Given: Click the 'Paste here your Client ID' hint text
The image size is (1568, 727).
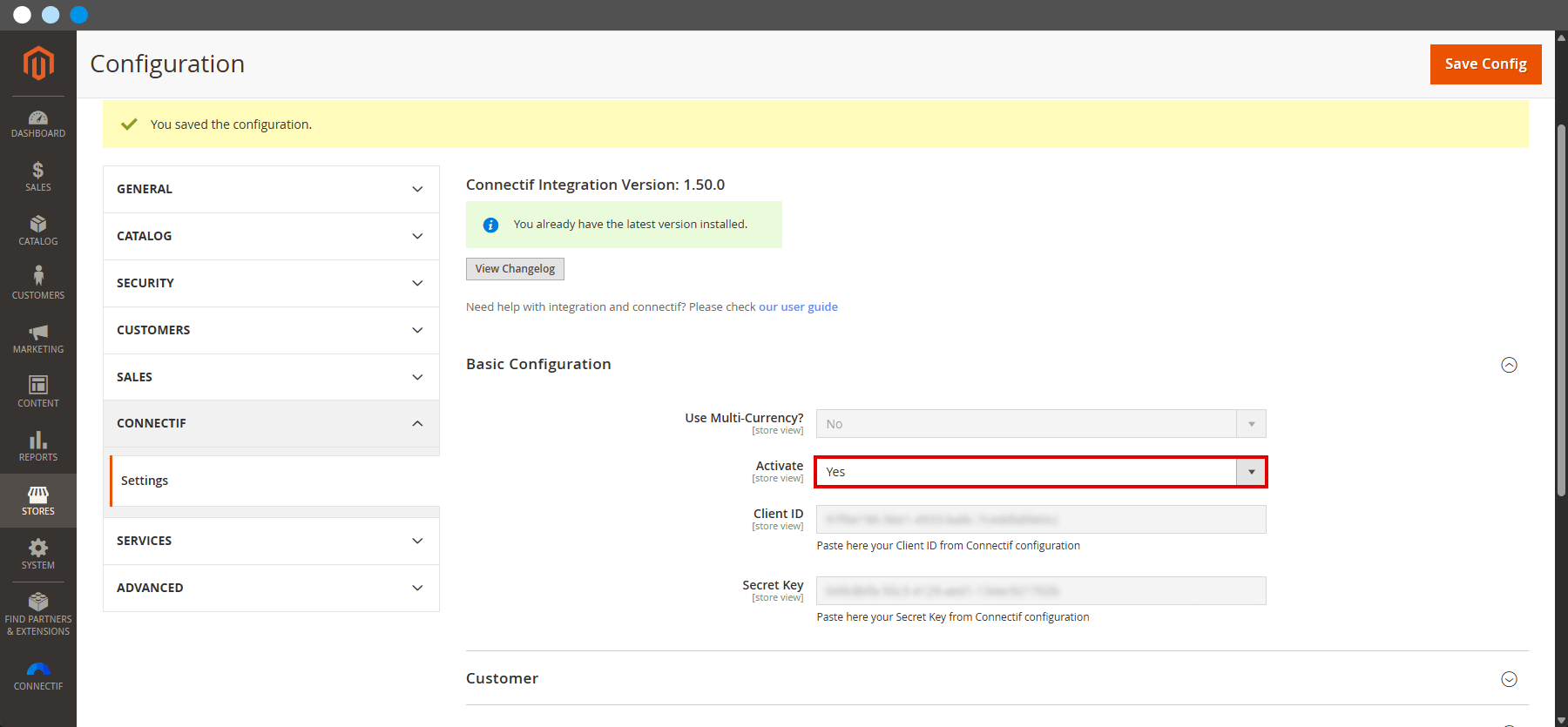Looking at the screenshot, I should [949, 546].
